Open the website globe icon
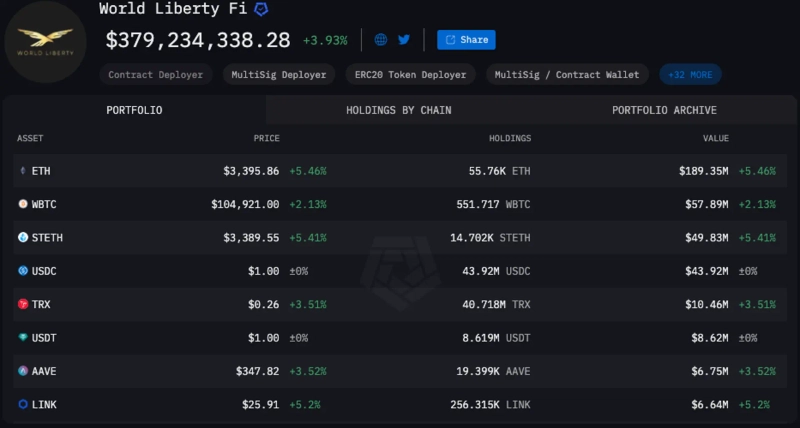 point(381,40)
